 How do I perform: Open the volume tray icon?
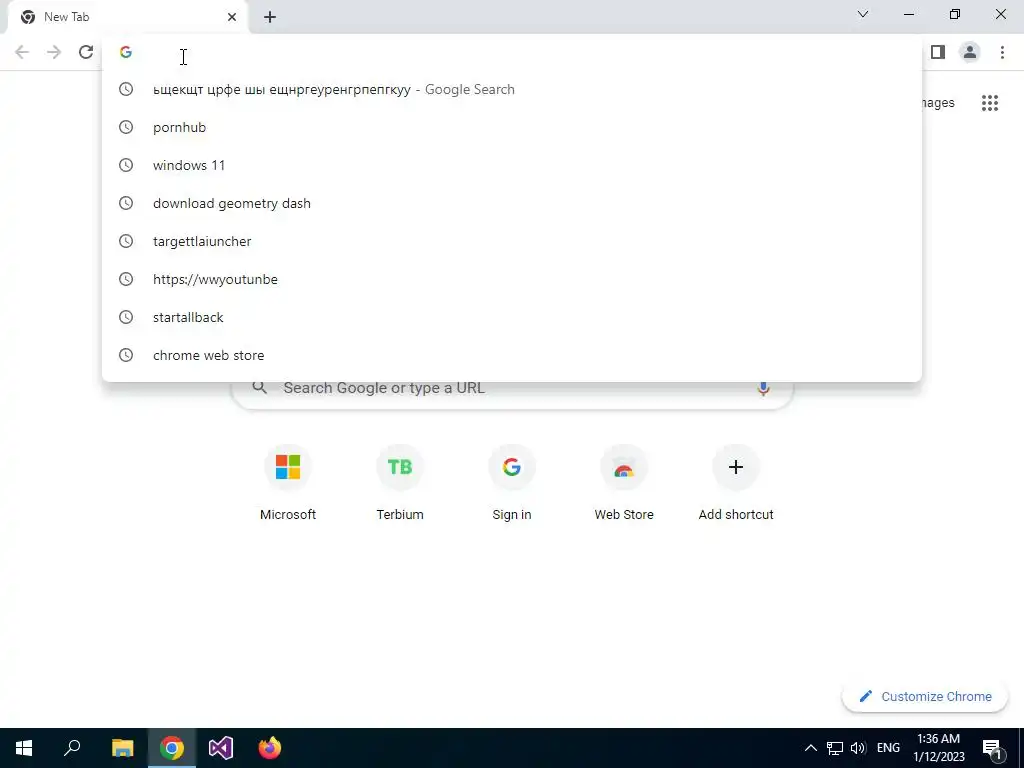tap(858, 748)
